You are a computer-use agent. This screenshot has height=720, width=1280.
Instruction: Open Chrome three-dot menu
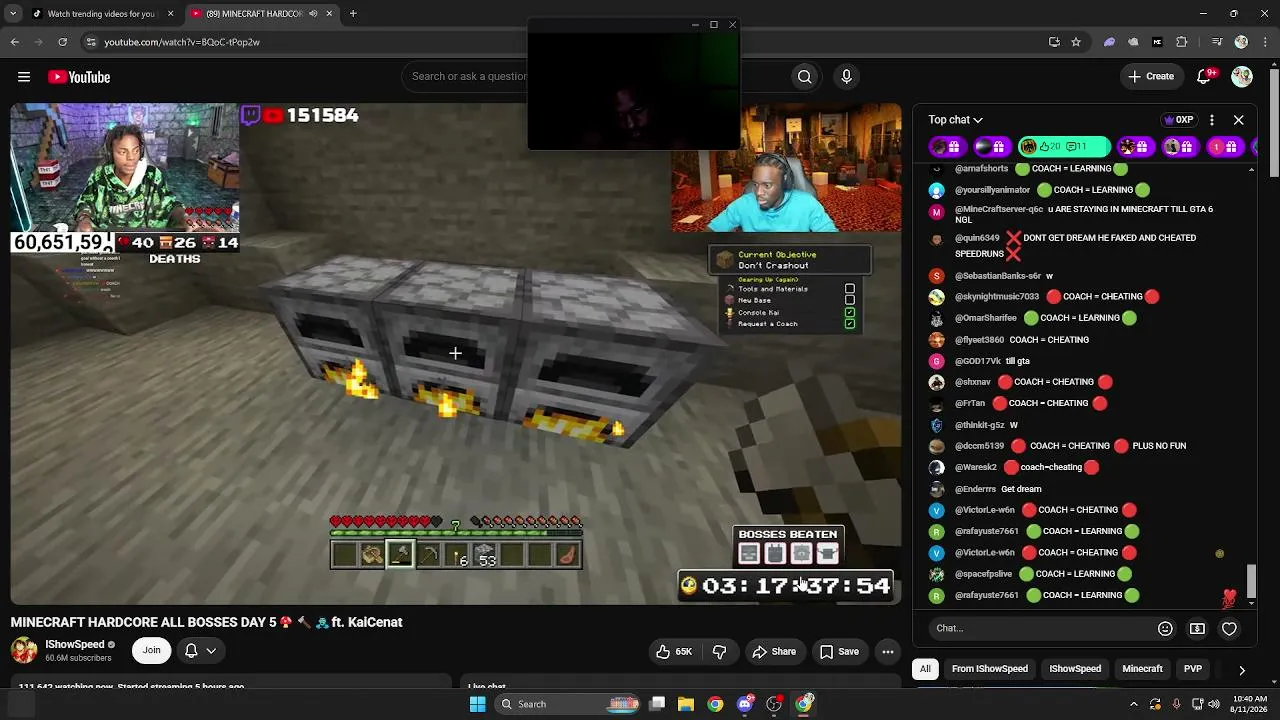(1263, 42)
